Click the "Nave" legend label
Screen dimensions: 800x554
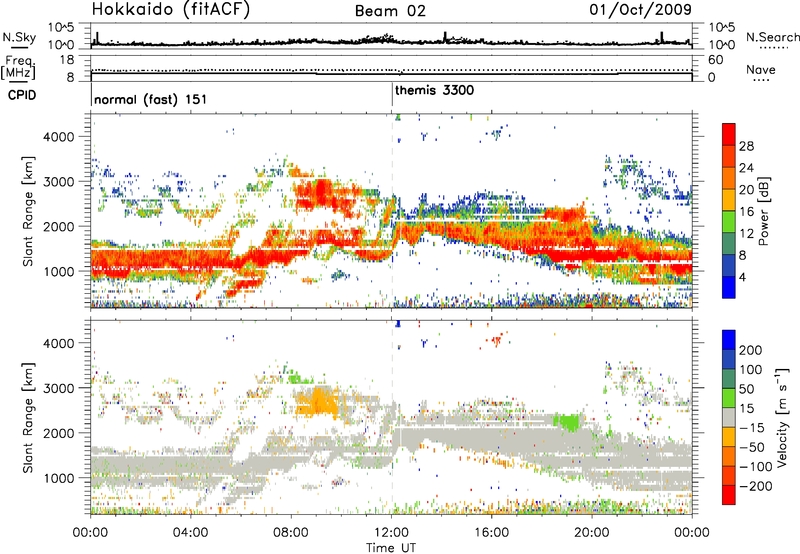pyautogui.click(x=761, y=69)
